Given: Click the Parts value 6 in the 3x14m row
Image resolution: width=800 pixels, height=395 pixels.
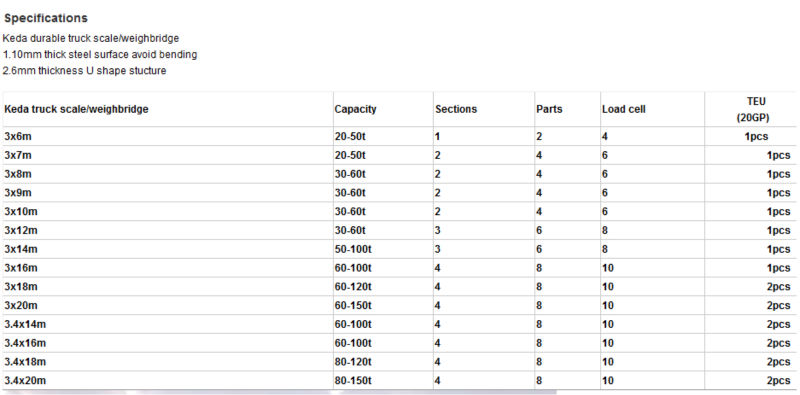Looking at the screenshot, I should pos(539,249).
